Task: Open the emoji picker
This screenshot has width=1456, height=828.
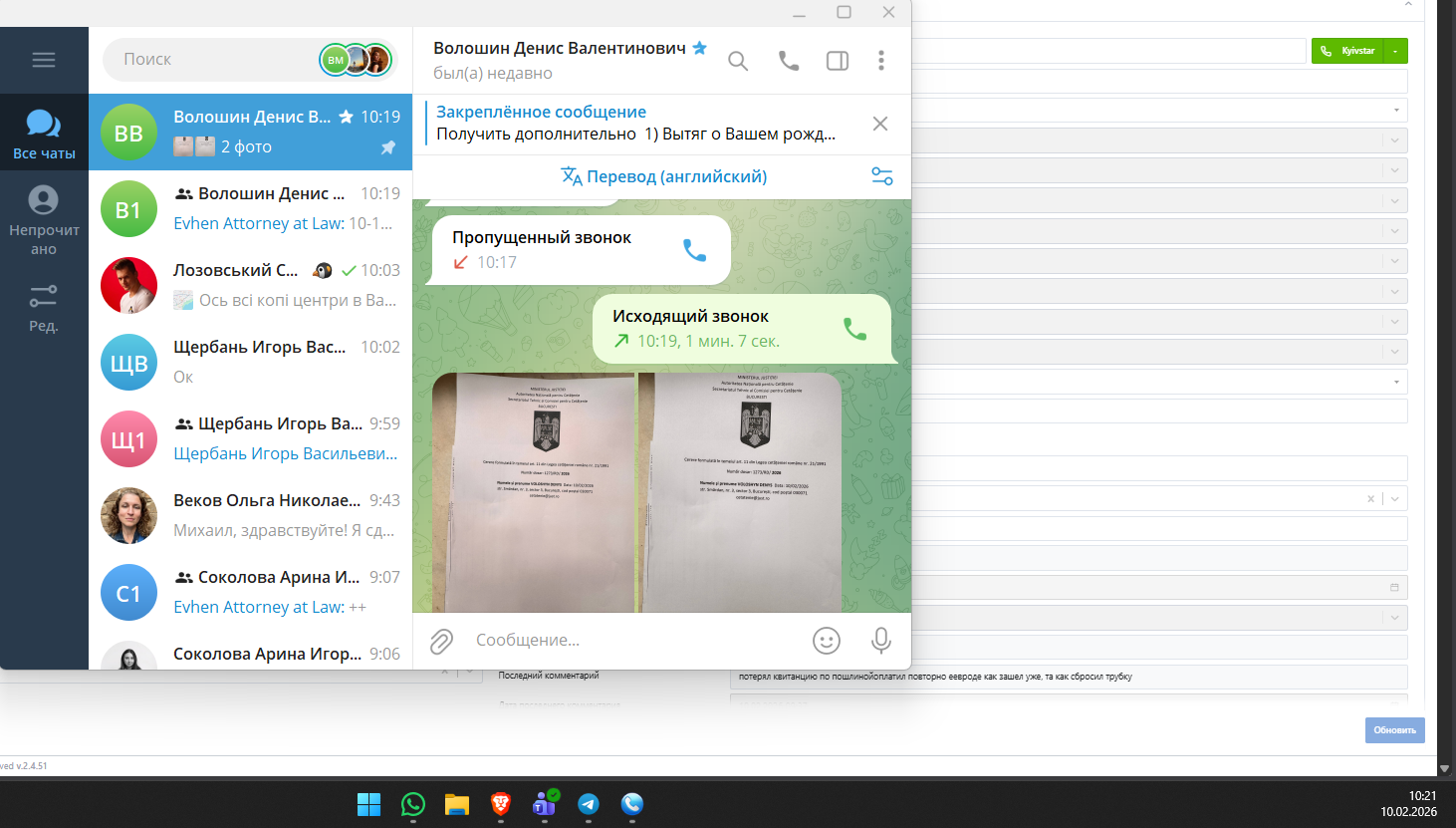Action: coord(827,641)
